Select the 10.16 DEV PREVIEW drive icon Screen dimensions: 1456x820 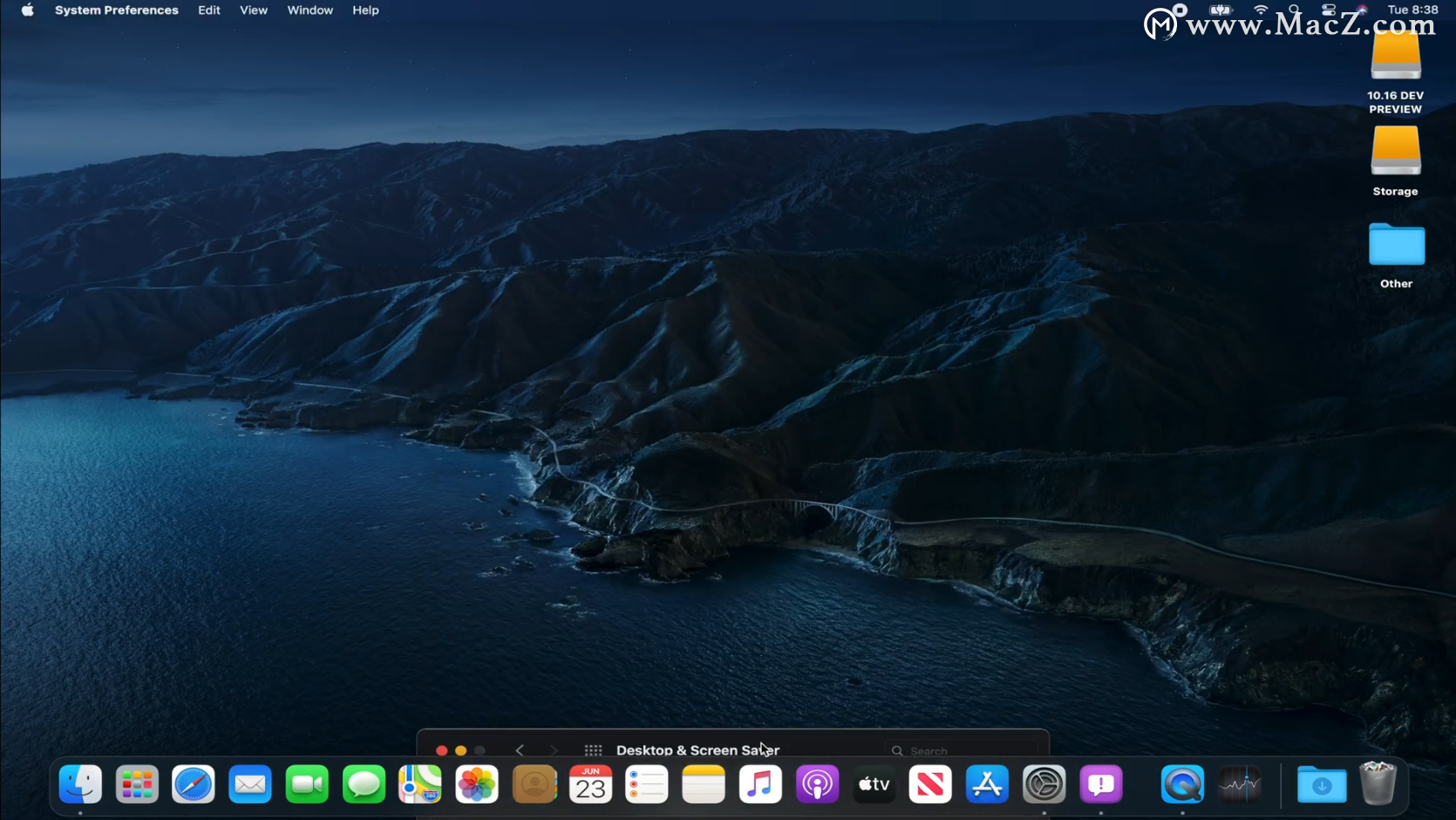tap(1396, 57)
